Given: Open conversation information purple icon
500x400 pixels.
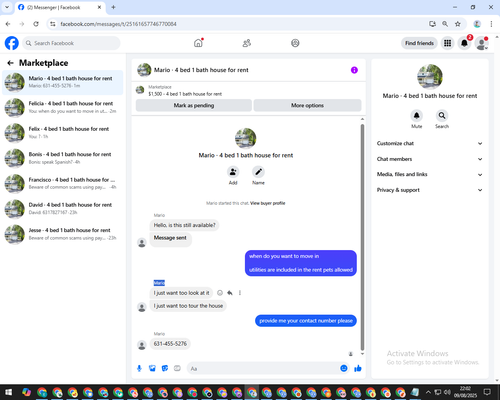Looking at the screenshot, I should 354,70.
